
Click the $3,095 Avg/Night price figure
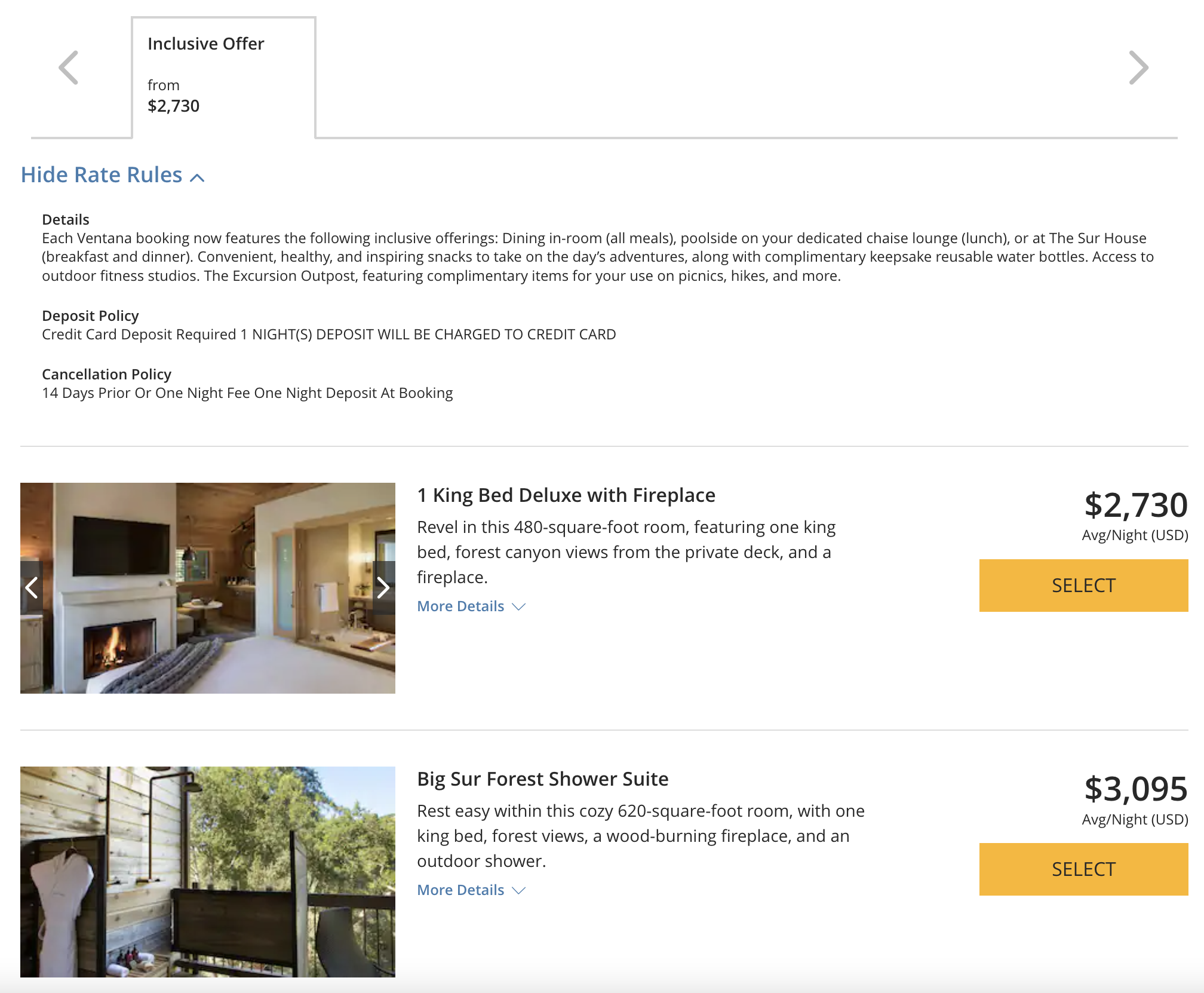click(x=1135, y=789)
